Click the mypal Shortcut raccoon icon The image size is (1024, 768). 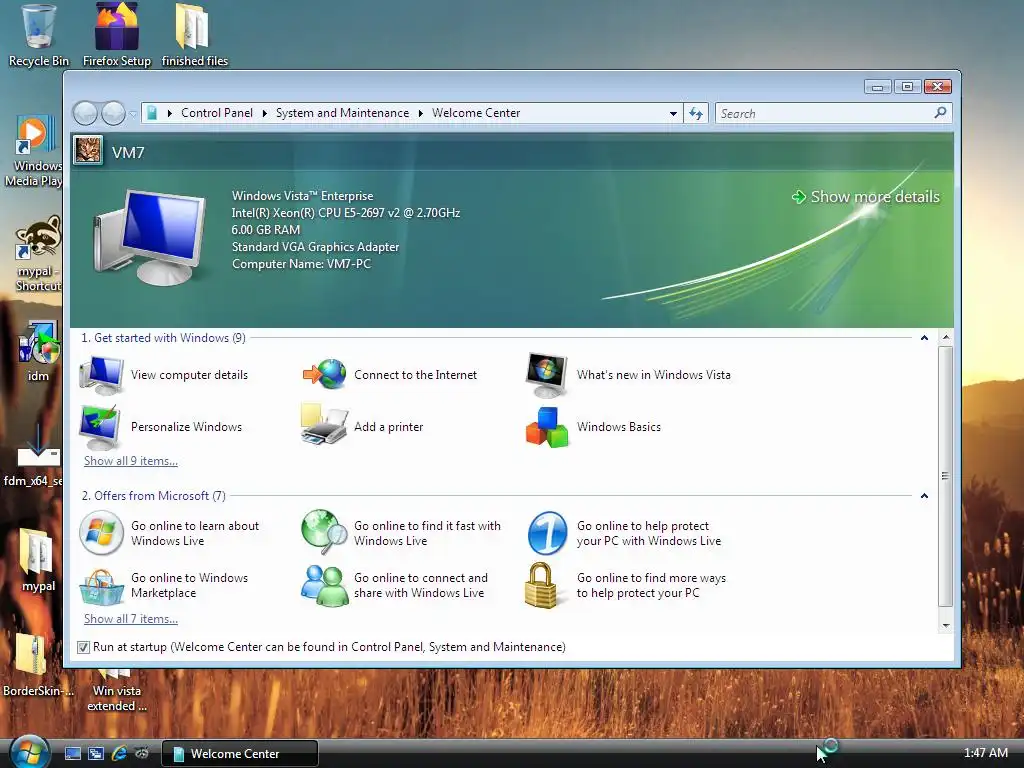pos(38,255)
